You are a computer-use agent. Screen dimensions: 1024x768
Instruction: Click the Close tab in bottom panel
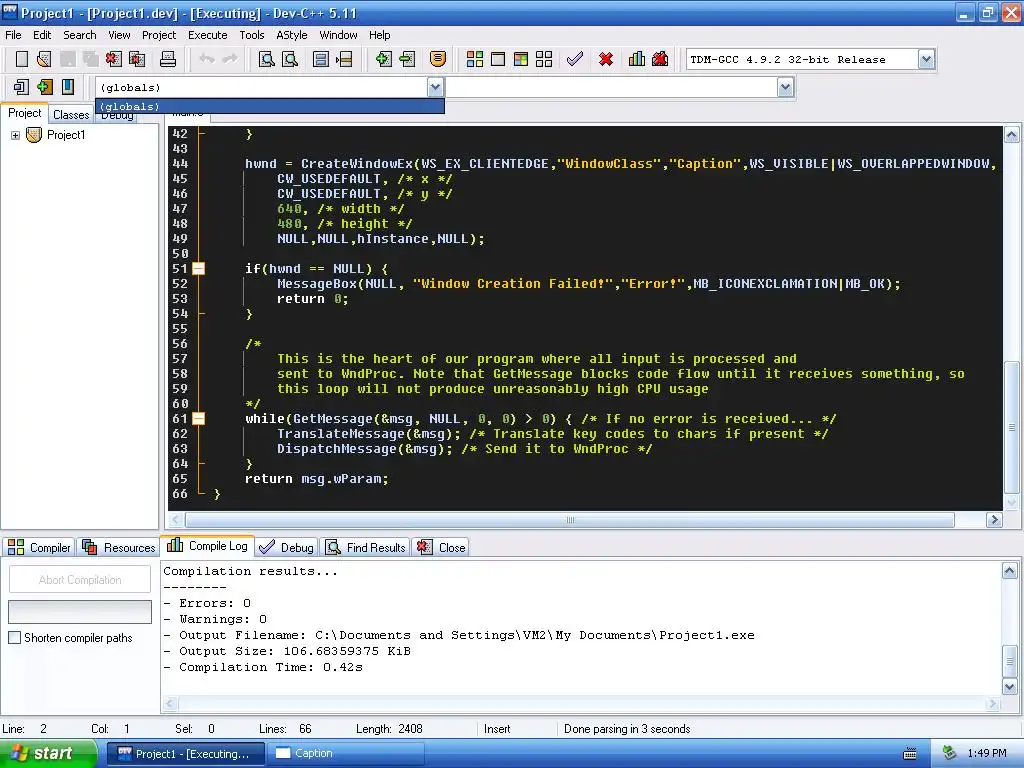click(x=441, y=547)
